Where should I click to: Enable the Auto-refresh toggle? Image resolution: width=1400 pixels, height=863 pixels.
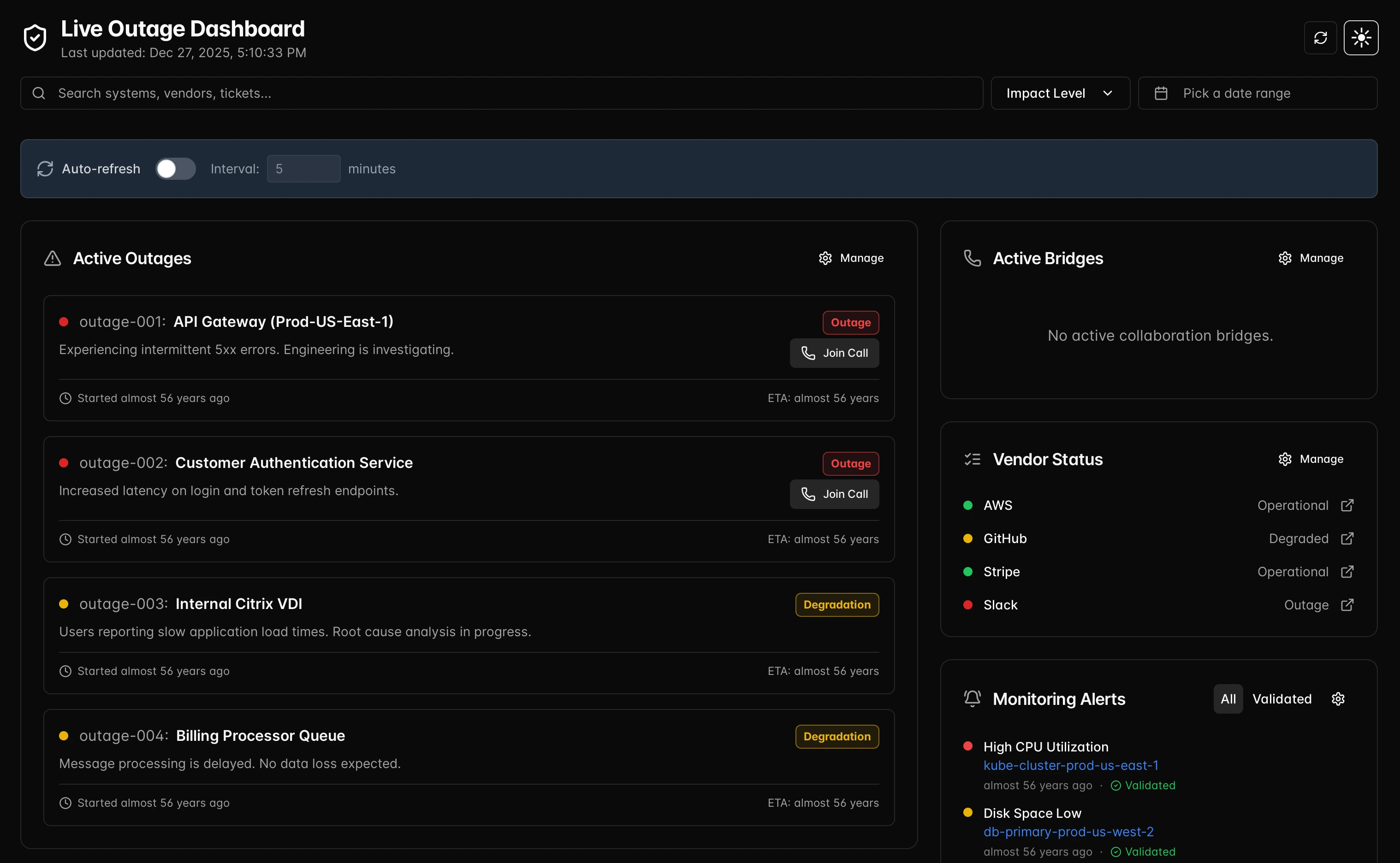point(175,168)
